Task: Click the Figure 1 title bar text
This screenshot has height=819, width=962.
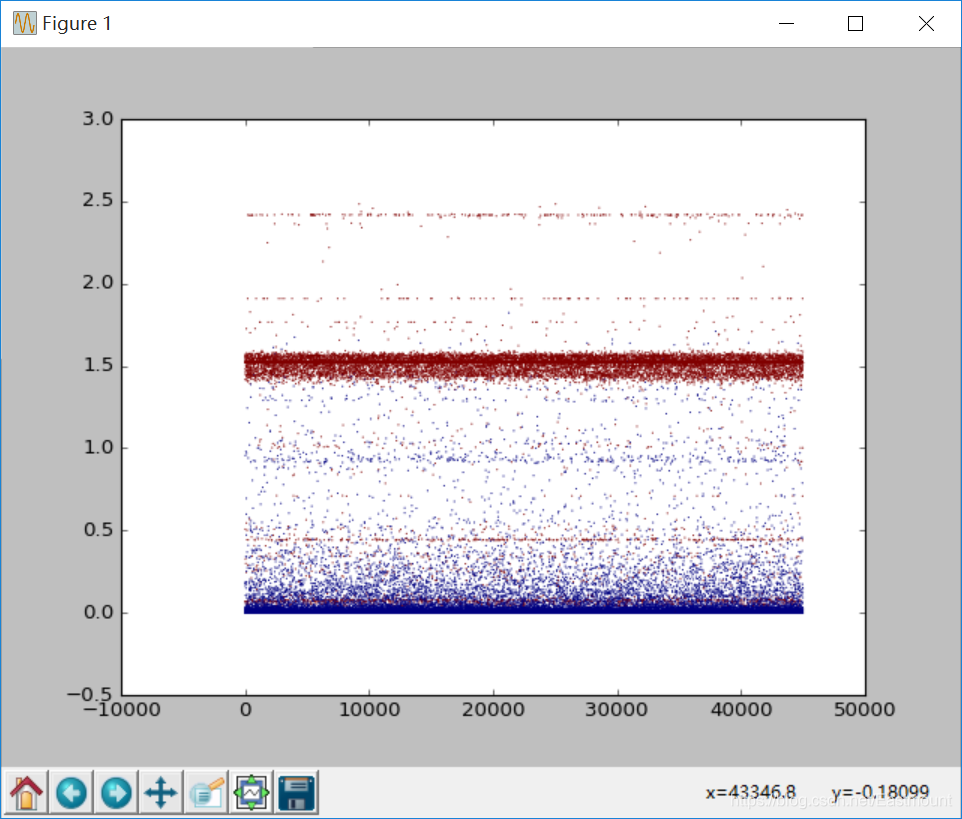Action: [x=77, y=23]
